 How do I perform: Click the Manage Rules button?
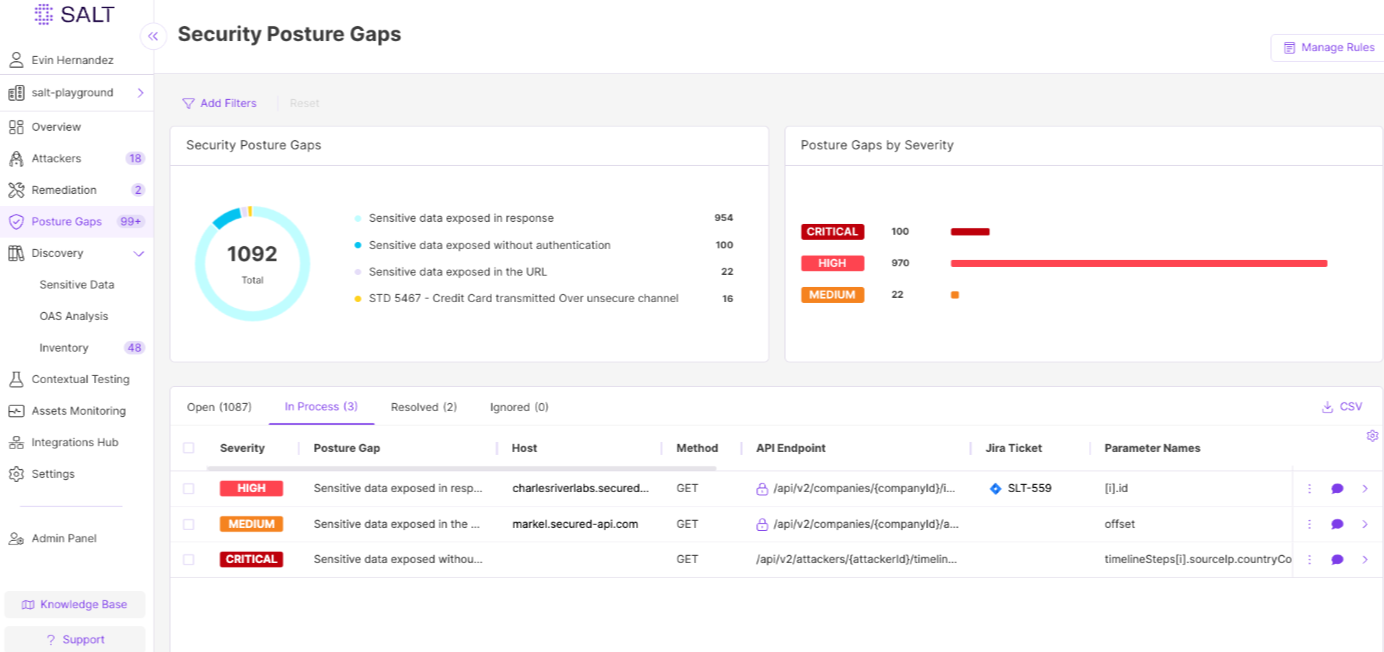point(1327,47)
